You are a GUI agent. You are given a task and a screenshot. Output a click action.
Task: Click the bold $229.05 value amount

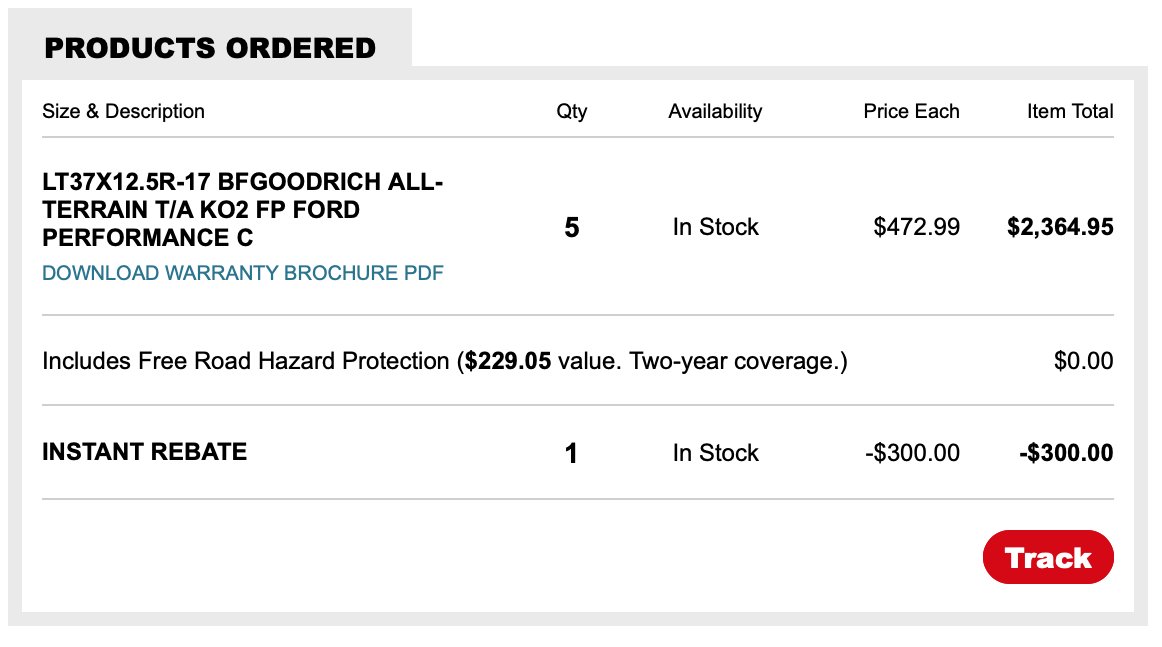pyautogui.click(x=508, y=361)
